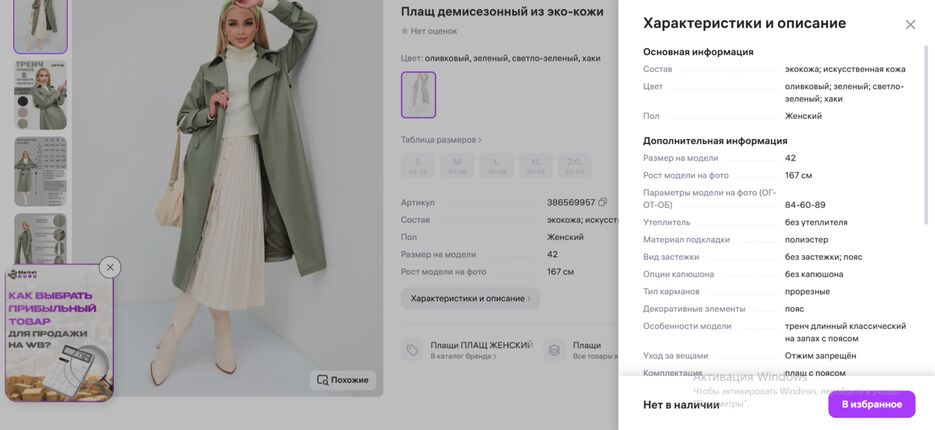Image resolution: width=935 pixels, height=430 pixels.
Task: Click the star rating icon
Action: [x=405, y=31]
